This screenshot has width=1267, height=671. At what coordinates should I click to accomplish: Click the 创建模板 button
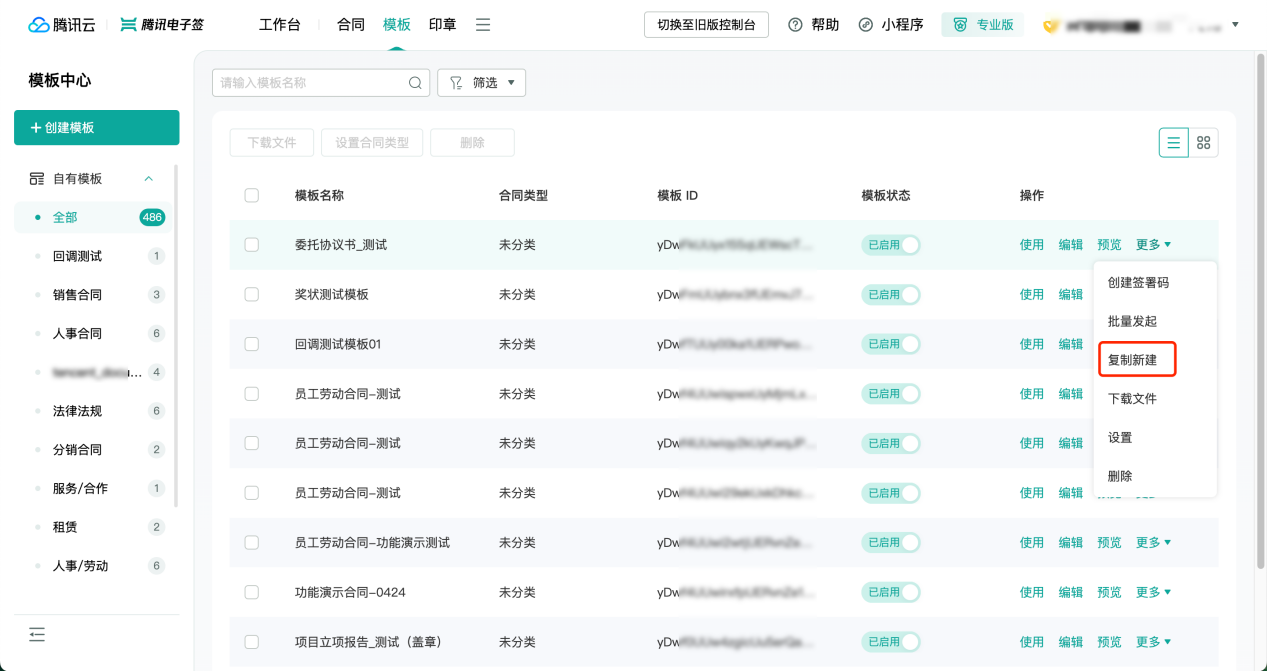[96, 128]
